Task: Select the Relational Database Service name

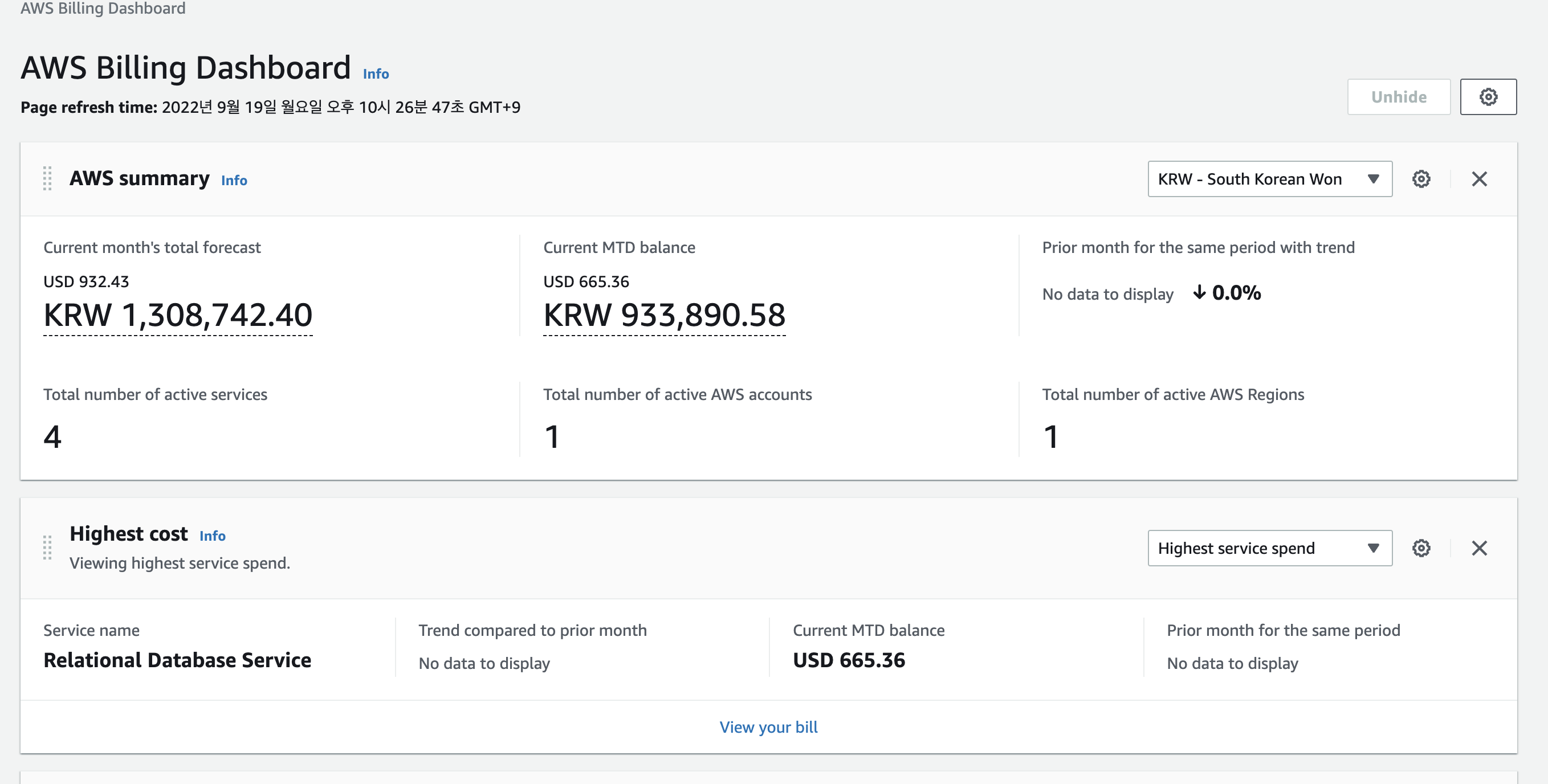Action: pyautogui.click(x=177, y=660)
